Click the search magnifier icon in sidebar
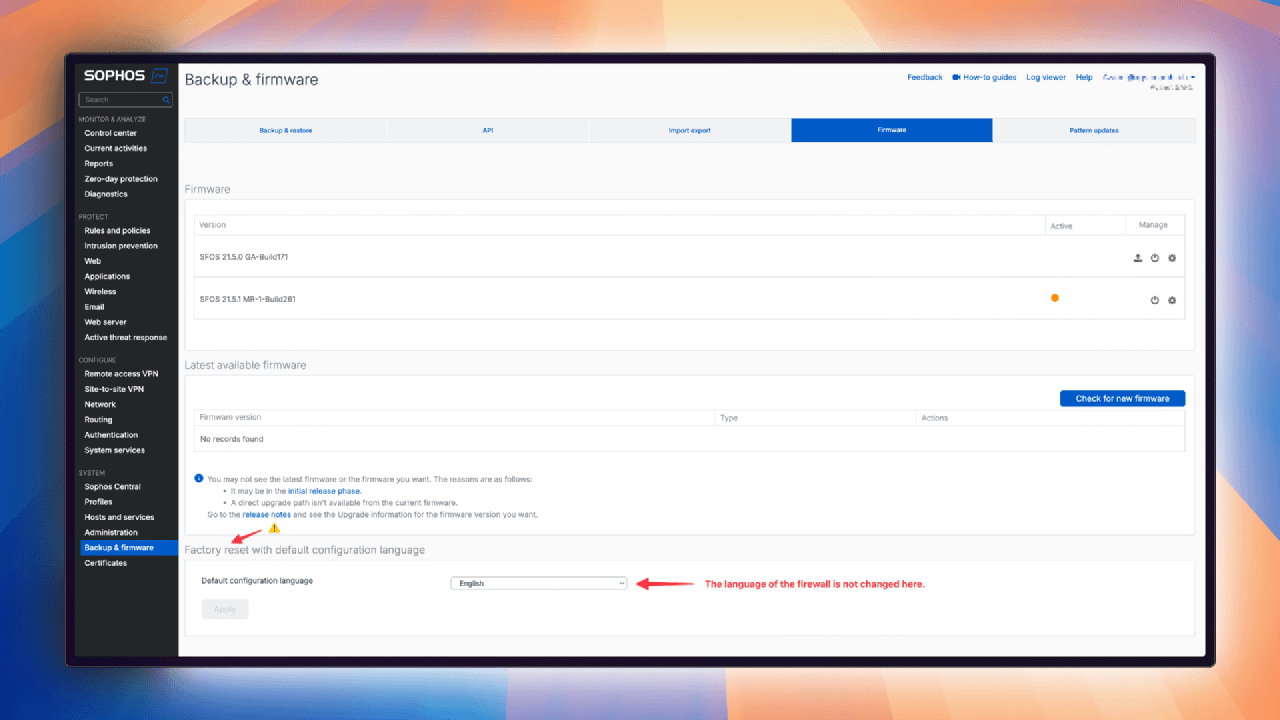 [x=166, y=100]
